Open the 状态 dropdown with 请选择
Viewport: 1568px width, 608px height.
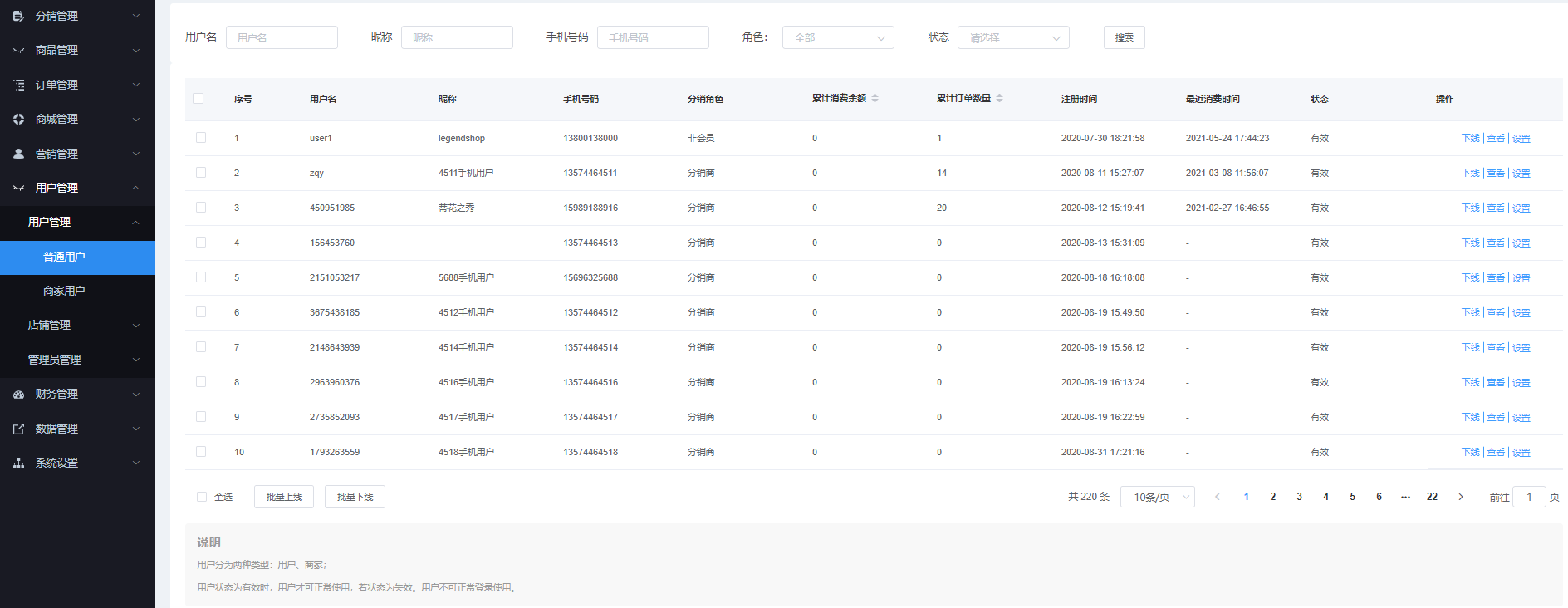tap(1012, 37)
